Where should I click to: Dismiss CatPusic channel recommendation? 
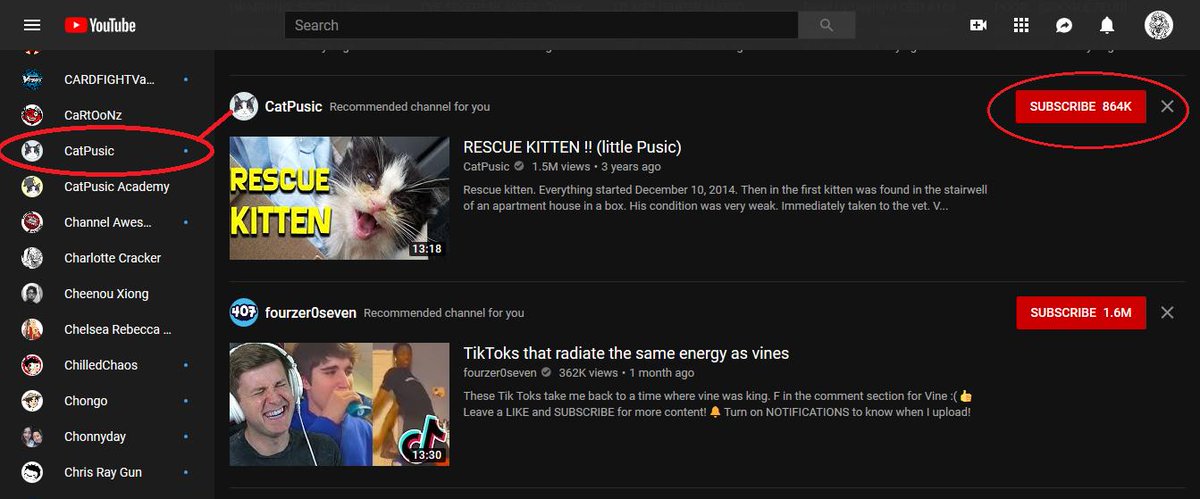1167,106
